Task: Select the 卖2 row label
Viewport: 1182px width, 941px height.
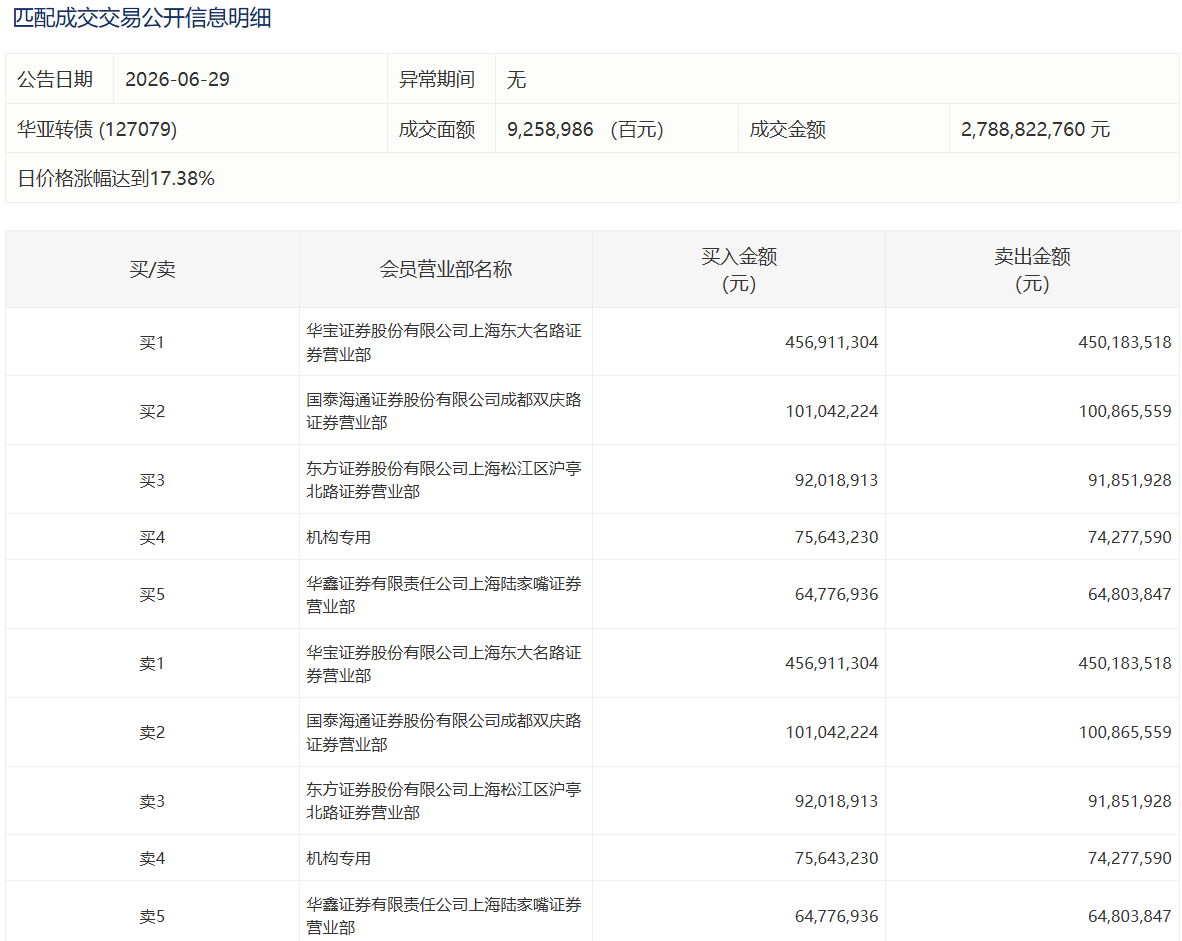Action: (152, 732)
